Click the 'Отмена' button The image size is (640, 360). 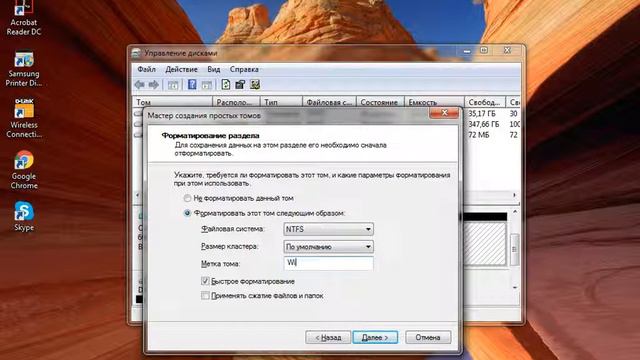tap(428, 337)
